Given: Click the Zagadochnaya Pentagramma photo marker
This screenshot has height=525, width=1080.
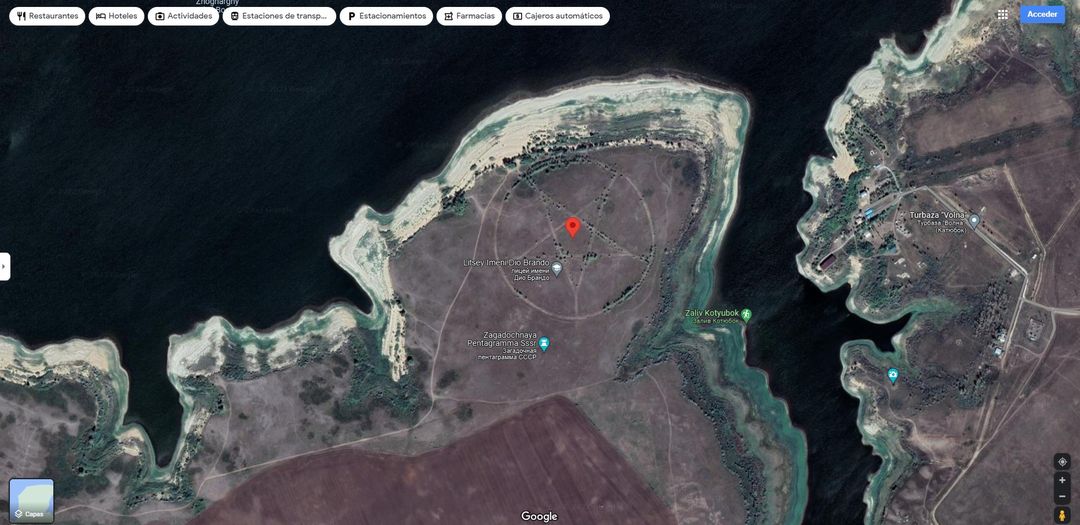Looking at the screenshot, I should point(544,344).
